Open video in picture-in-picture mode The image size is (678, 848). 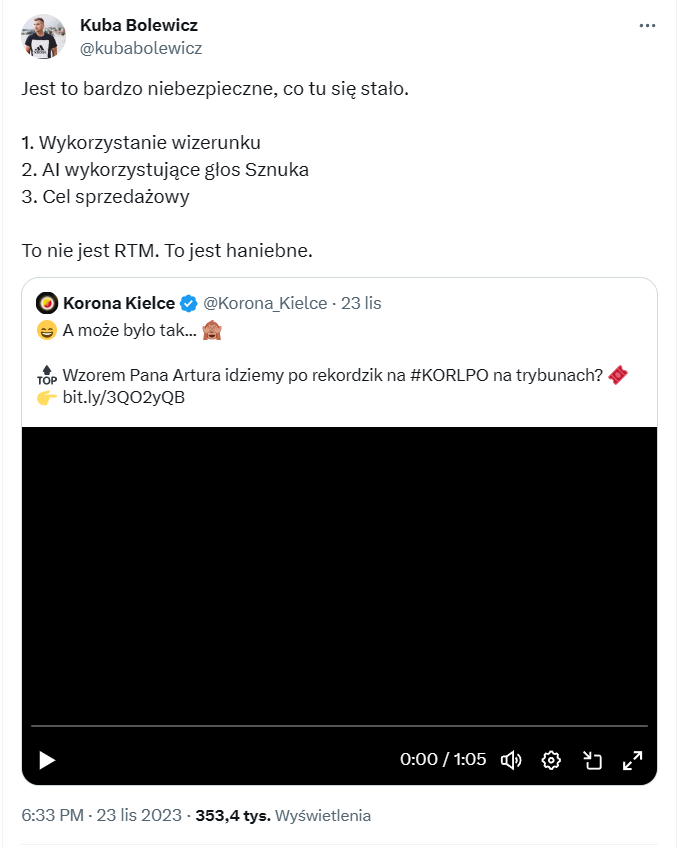tap(592, 760)
